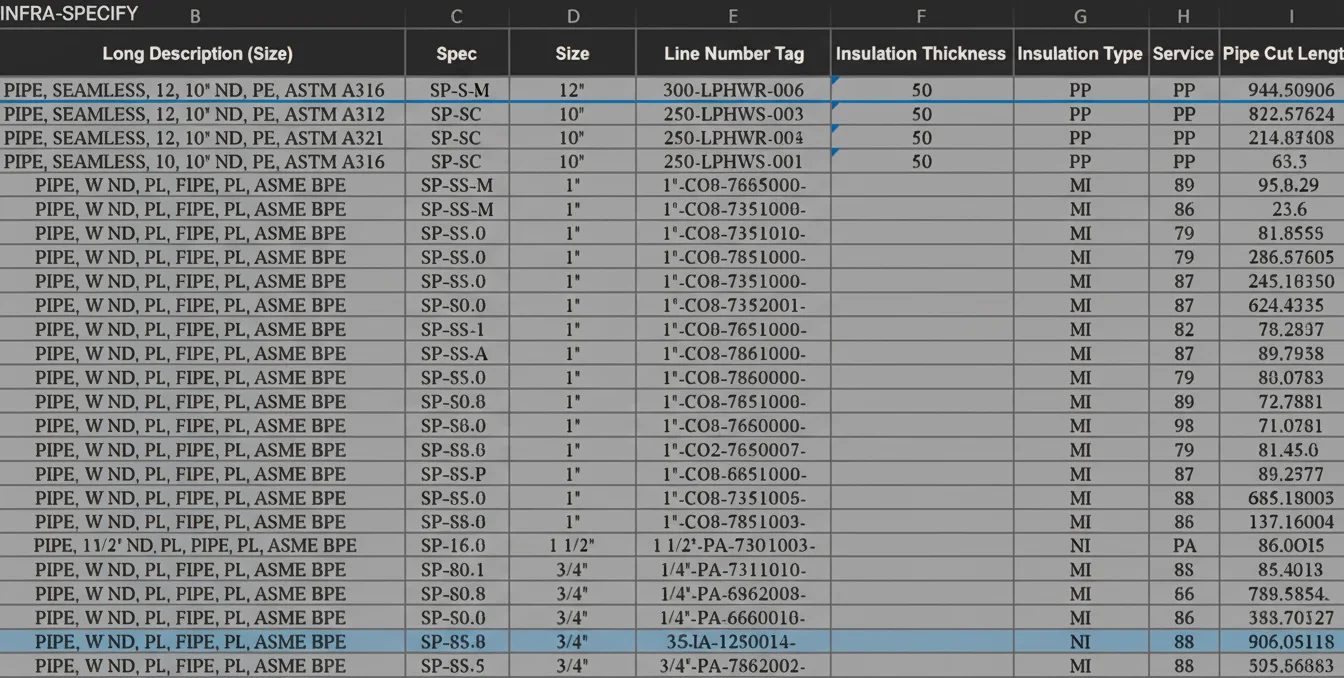Click the Insulation Thickness header cell
The image size is (1344, 678).
[921, 54]
